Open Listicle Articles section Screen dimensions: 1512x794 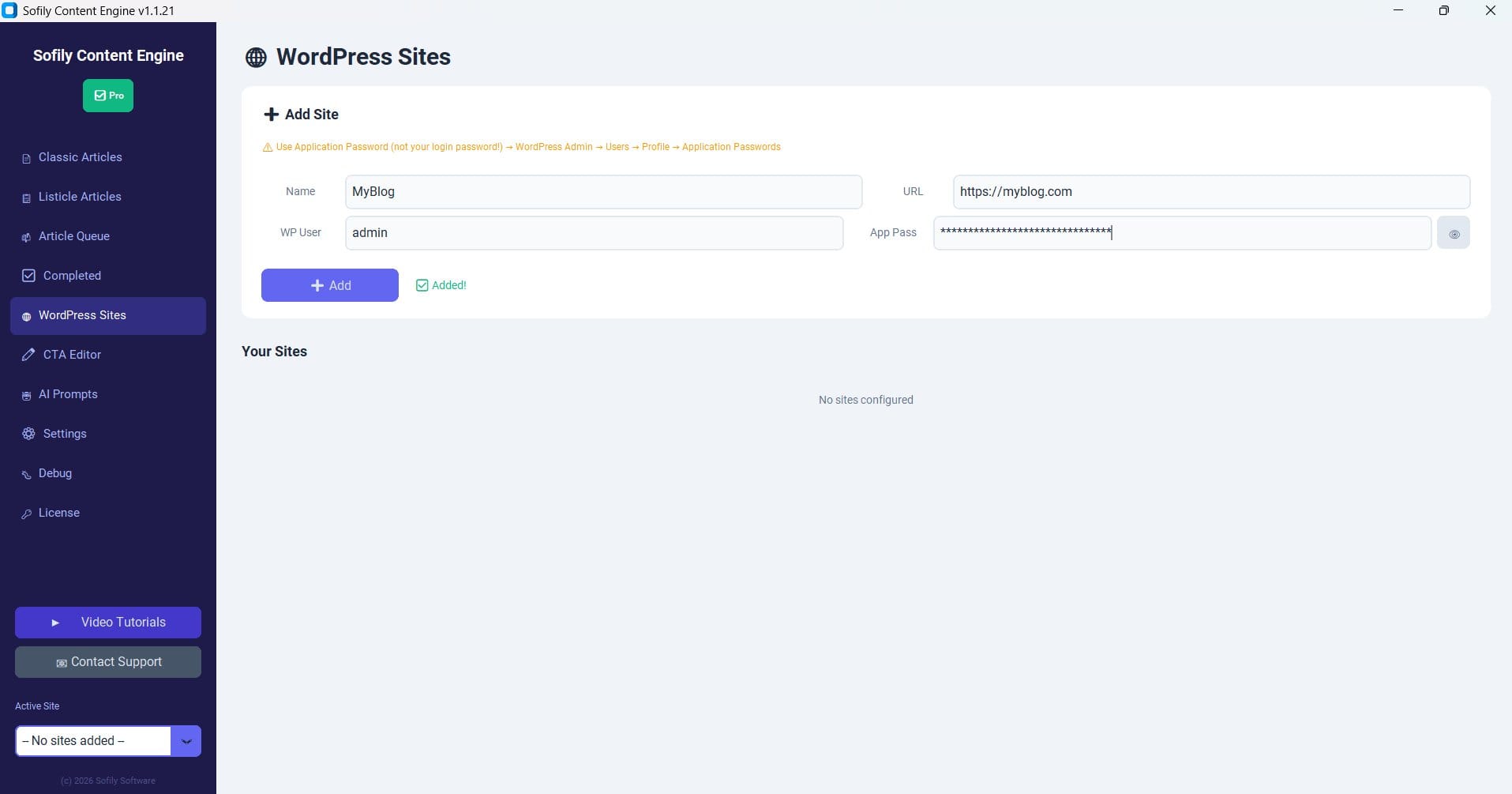[x=108, y=197]
